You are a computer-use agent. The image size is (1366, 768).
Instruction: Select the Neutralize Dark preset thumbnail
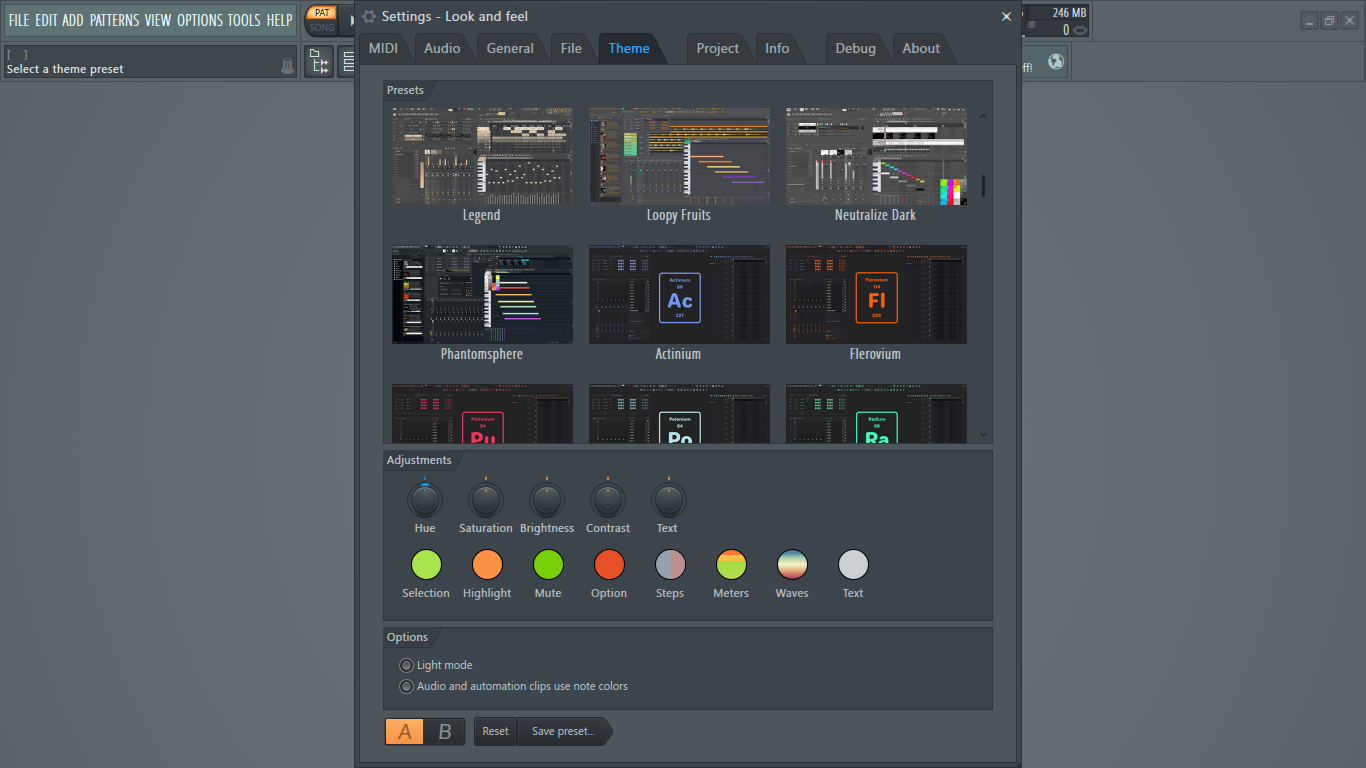876,156
